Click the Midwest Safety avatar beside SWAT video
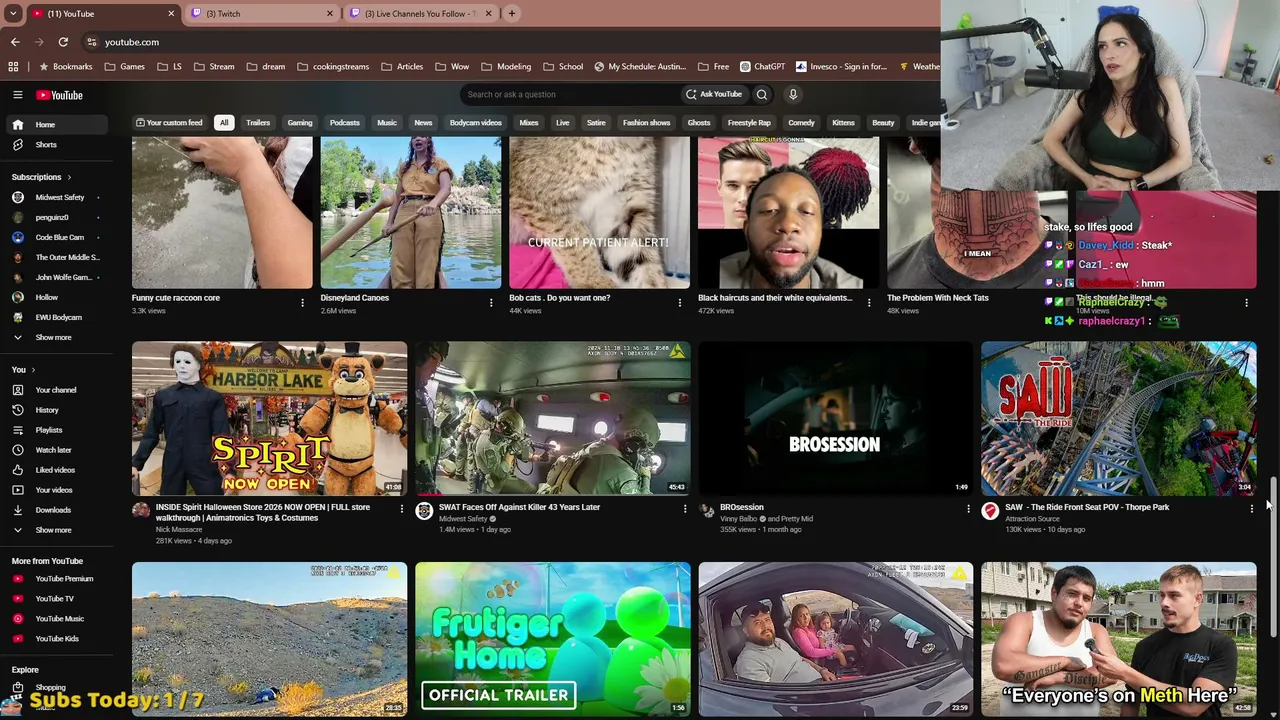Screen dimensions: 1280x720 (x=424, y=511)
